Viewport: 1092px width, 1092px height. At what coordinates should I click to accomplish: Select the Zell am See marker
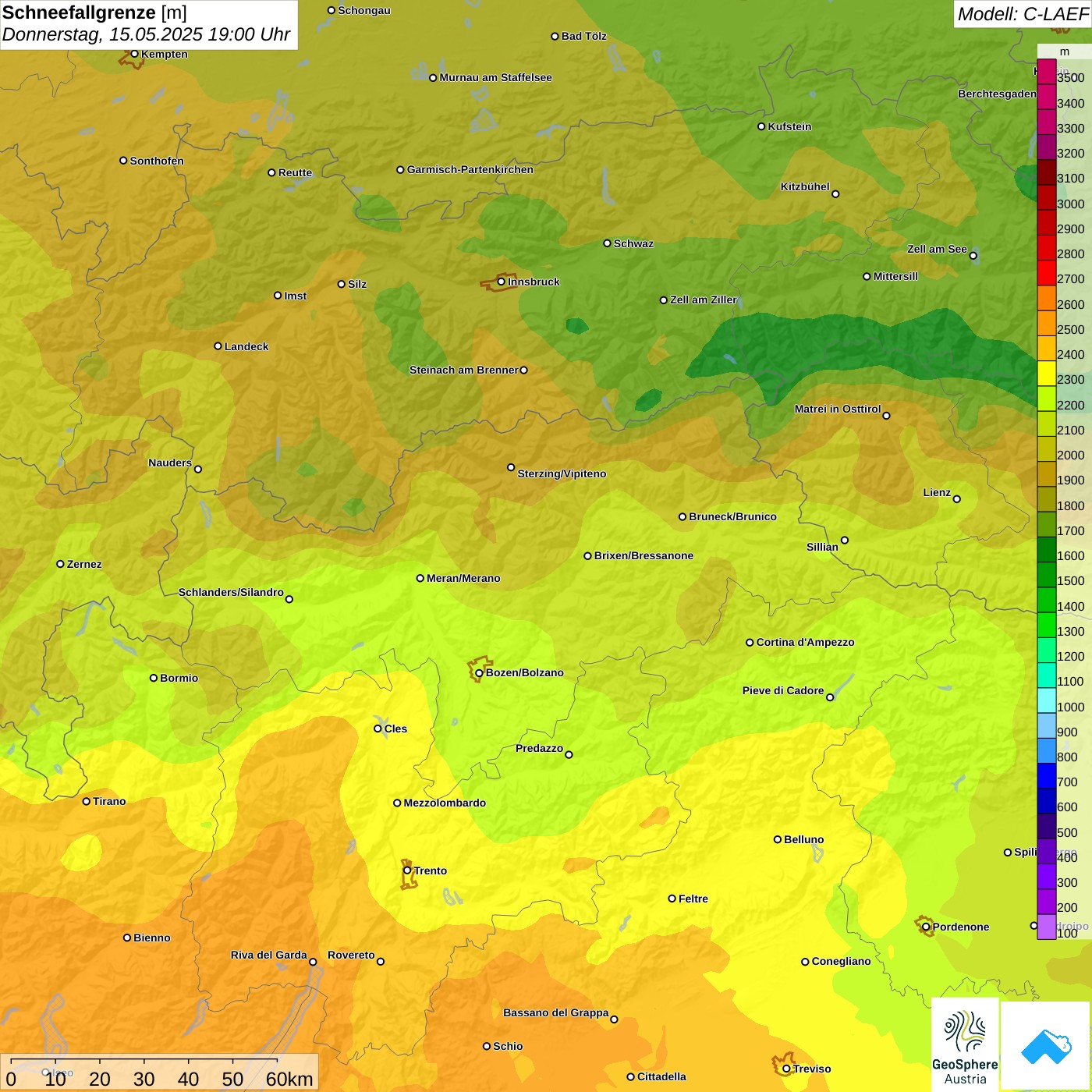pos(973,256)
